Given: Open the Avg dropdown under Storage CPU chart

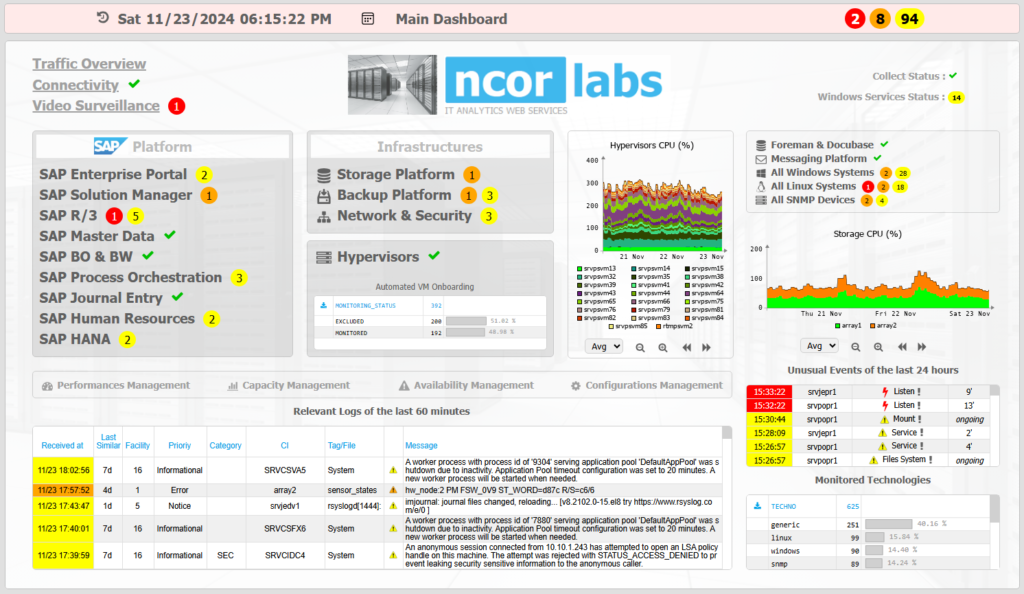Looking at the screenshot, I should click(x=820, y=346).
